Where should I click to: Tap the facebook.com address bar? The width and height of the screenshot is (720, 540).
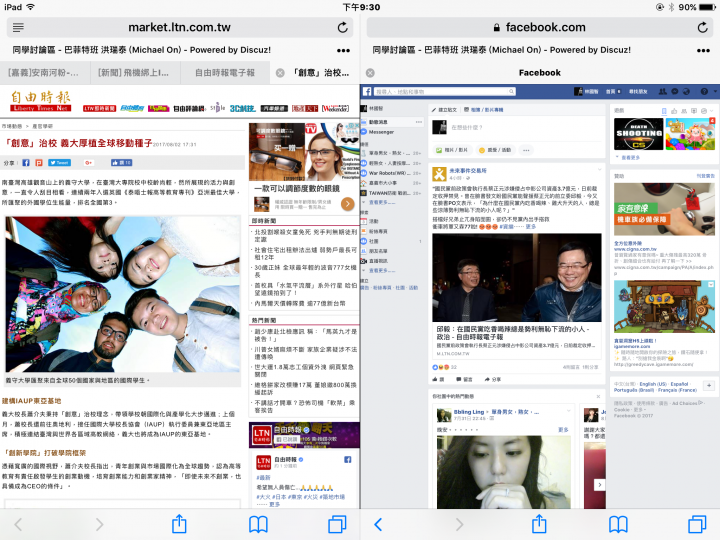point(540,28)
